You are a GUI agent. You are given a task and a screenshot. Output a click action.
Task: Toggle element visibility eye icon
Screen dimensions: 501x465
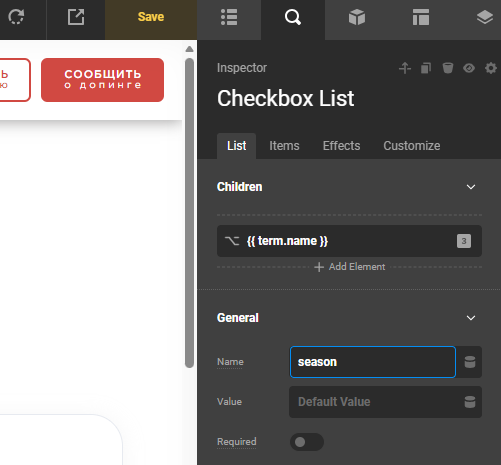point(469,68)
